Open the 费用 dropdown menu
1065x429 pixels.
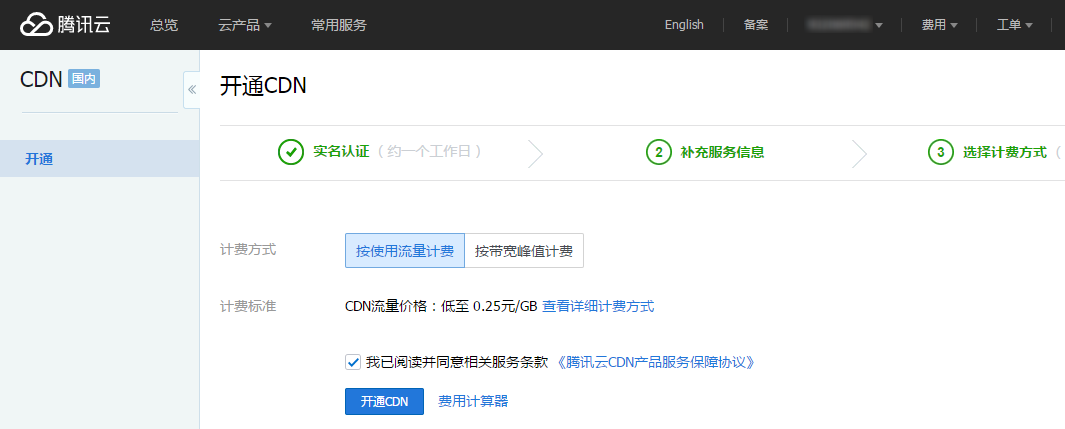939,25
